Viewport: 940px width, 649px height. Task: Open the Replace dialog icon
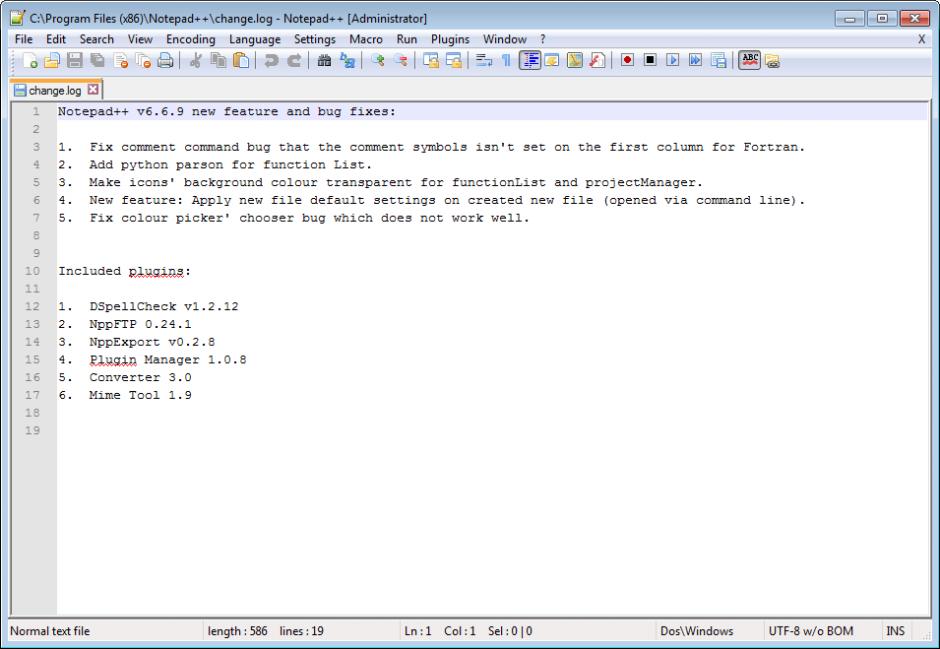pos(347,61)
